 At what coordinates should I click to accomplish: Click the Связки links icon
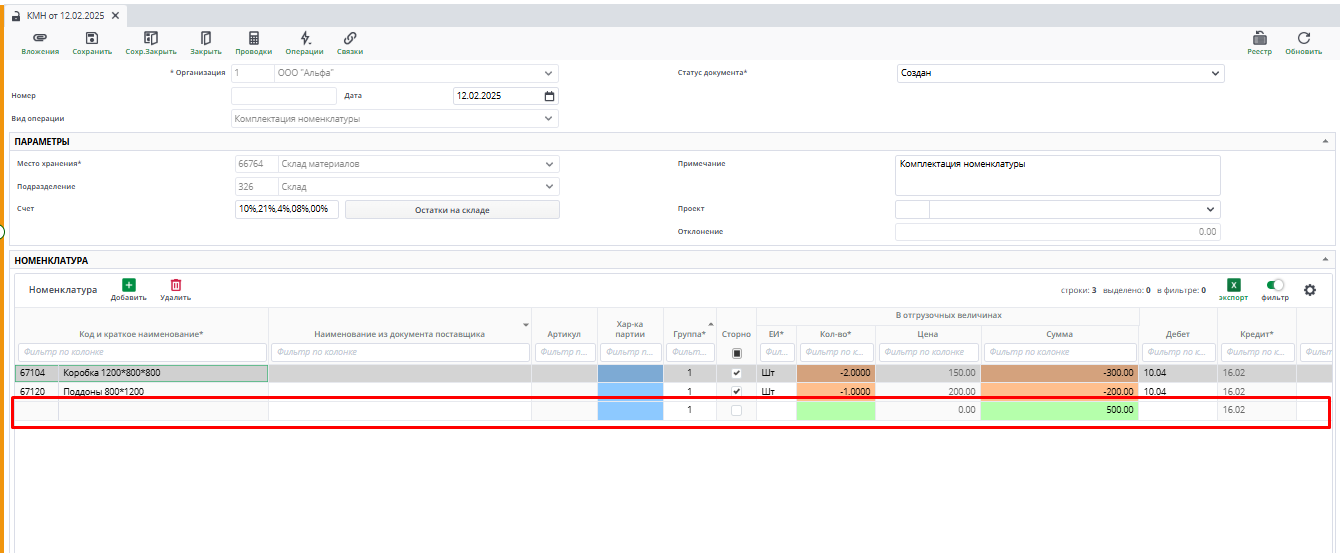click(x=350, y=38)
